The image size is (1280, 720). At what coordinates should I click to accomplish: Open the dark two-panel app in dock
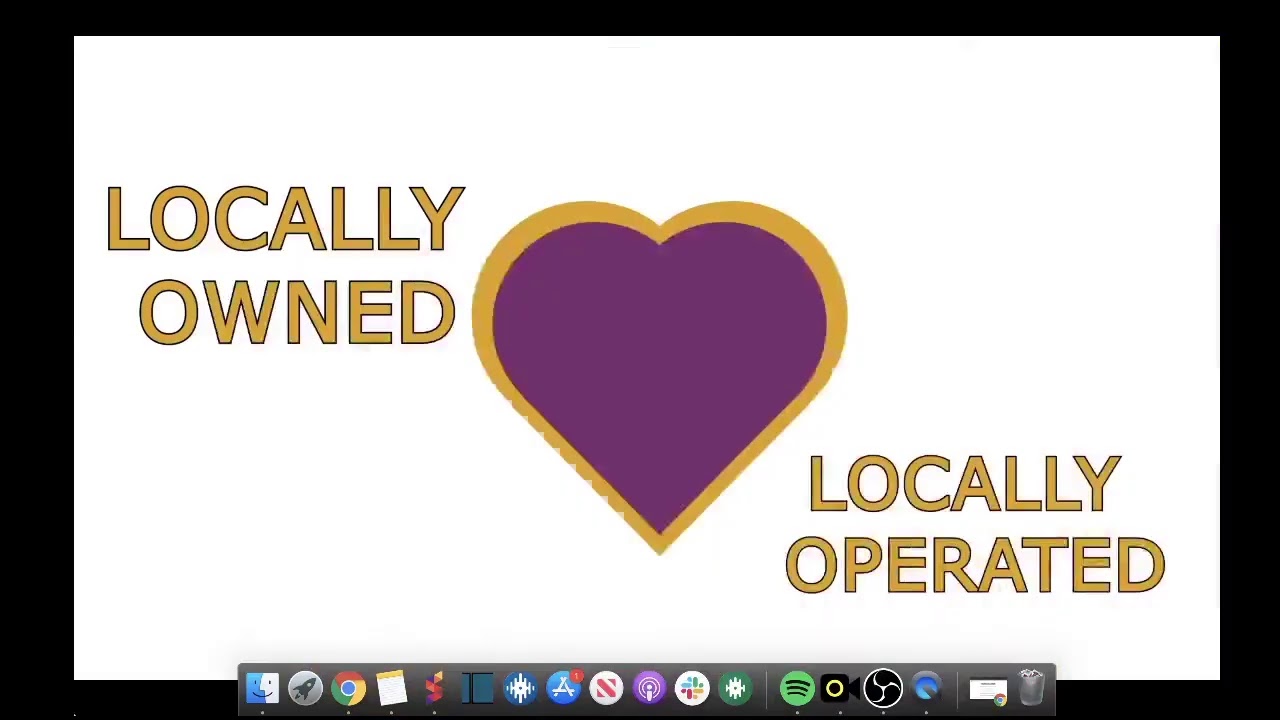477,688
